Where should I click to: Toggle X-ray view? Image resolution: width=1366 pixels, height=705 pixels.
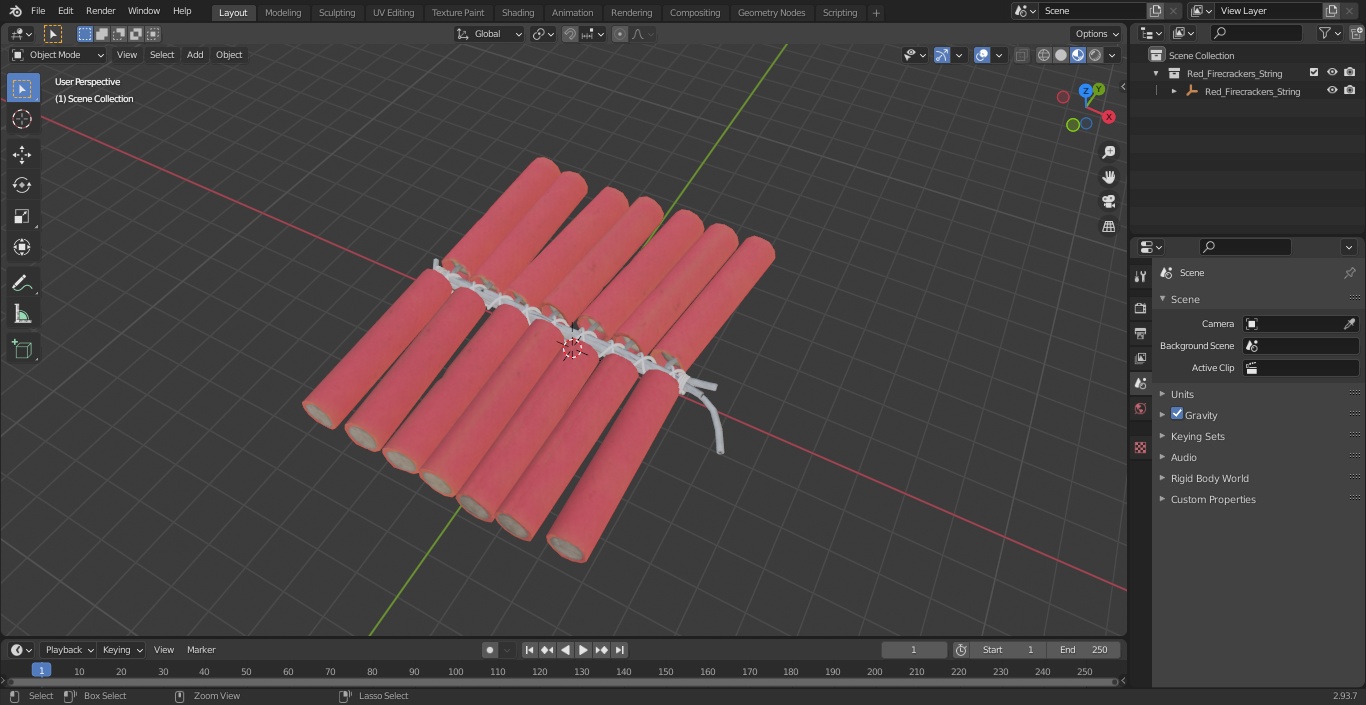pos(1021,55)
